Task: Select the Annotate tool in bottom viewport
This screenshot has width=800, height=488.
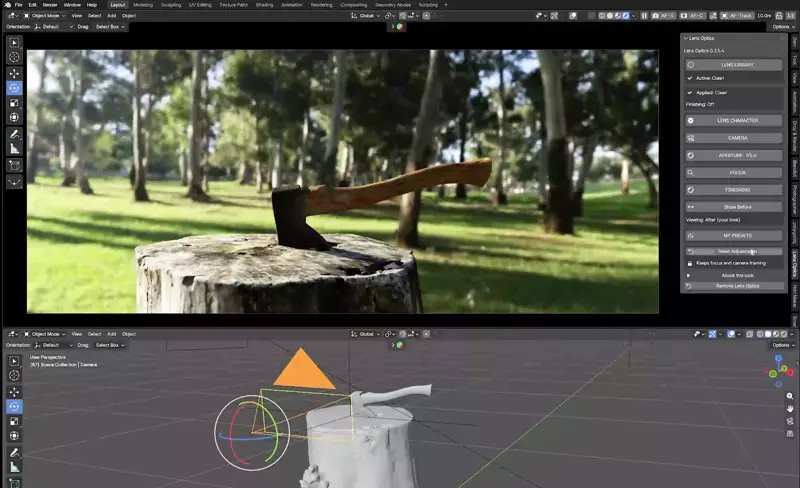Action: [x=14, y=453]
